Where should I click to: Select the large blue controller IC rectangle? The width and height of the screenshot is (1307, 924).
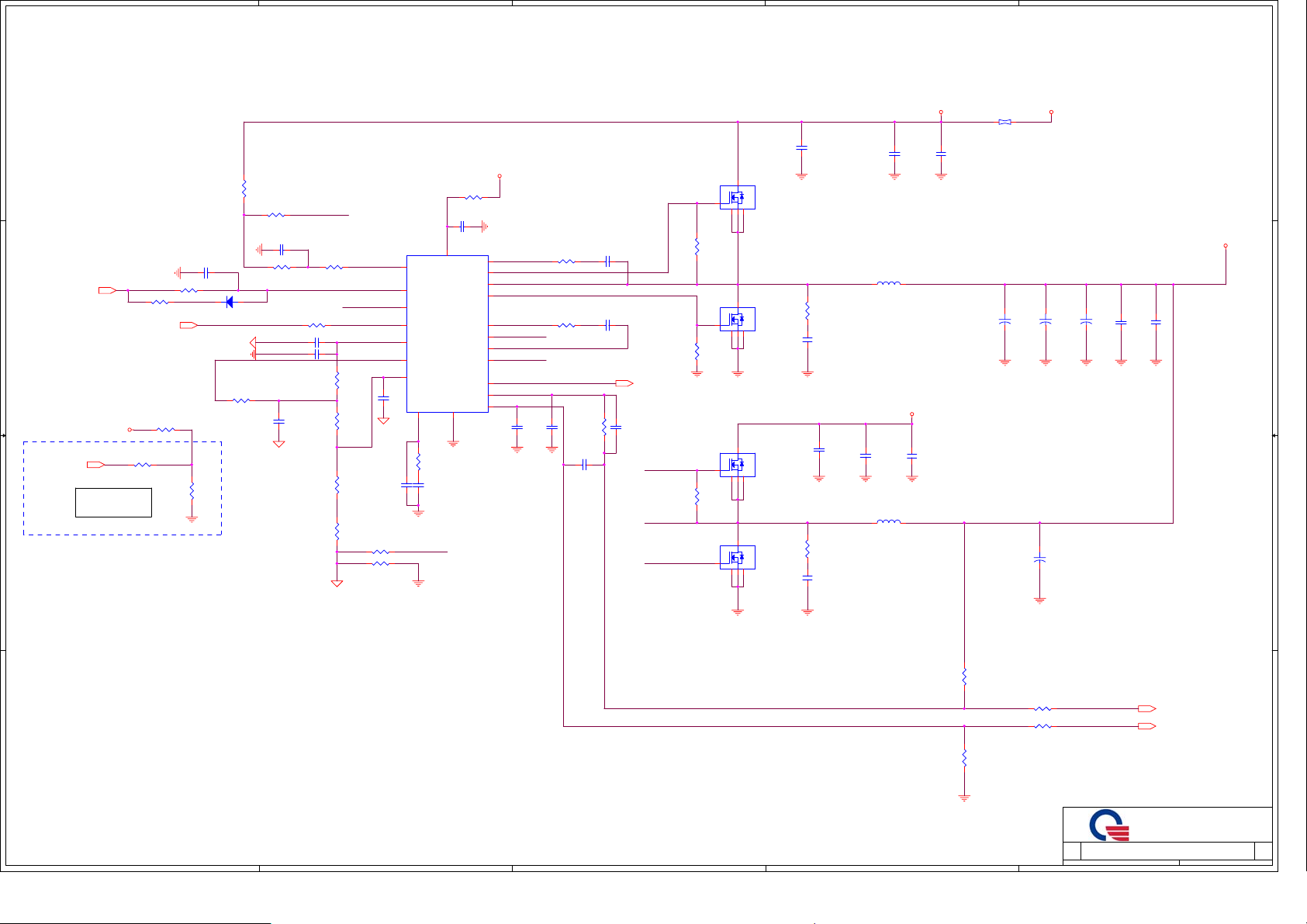click(448, 334)
